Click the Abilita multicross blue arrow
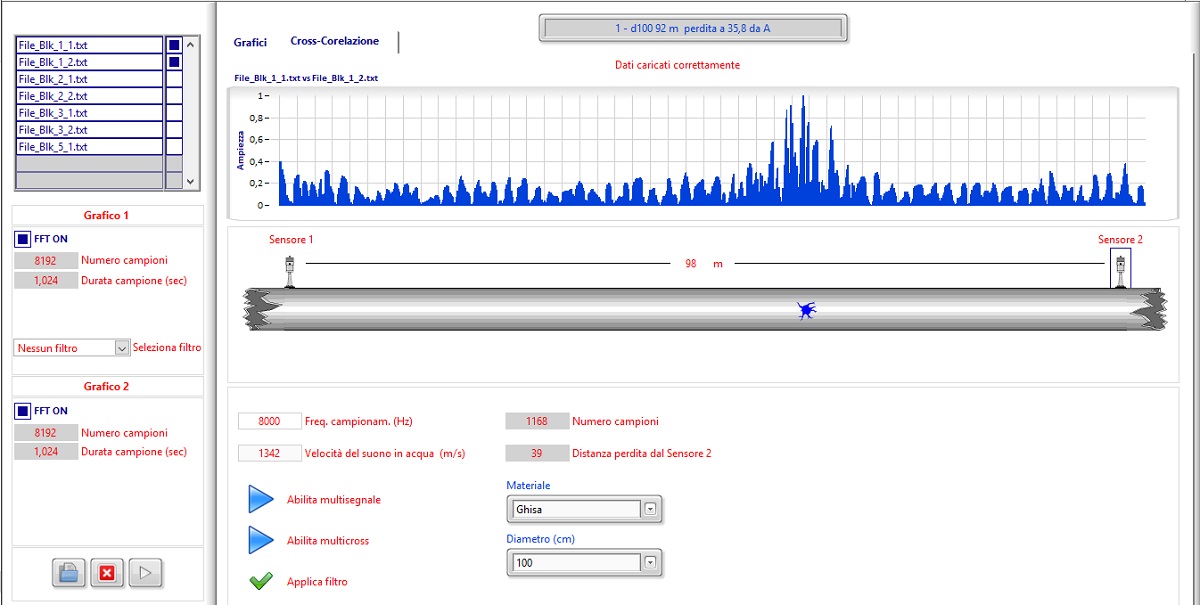 (x=260, y=540)
